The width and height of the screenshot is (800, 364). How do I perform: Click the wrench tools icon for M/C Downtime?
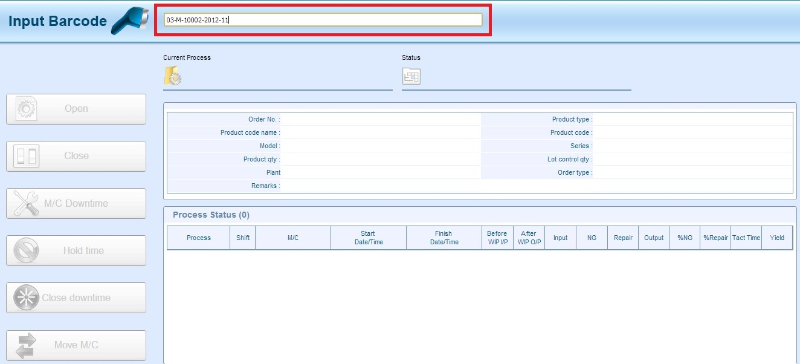click(26, 203)
